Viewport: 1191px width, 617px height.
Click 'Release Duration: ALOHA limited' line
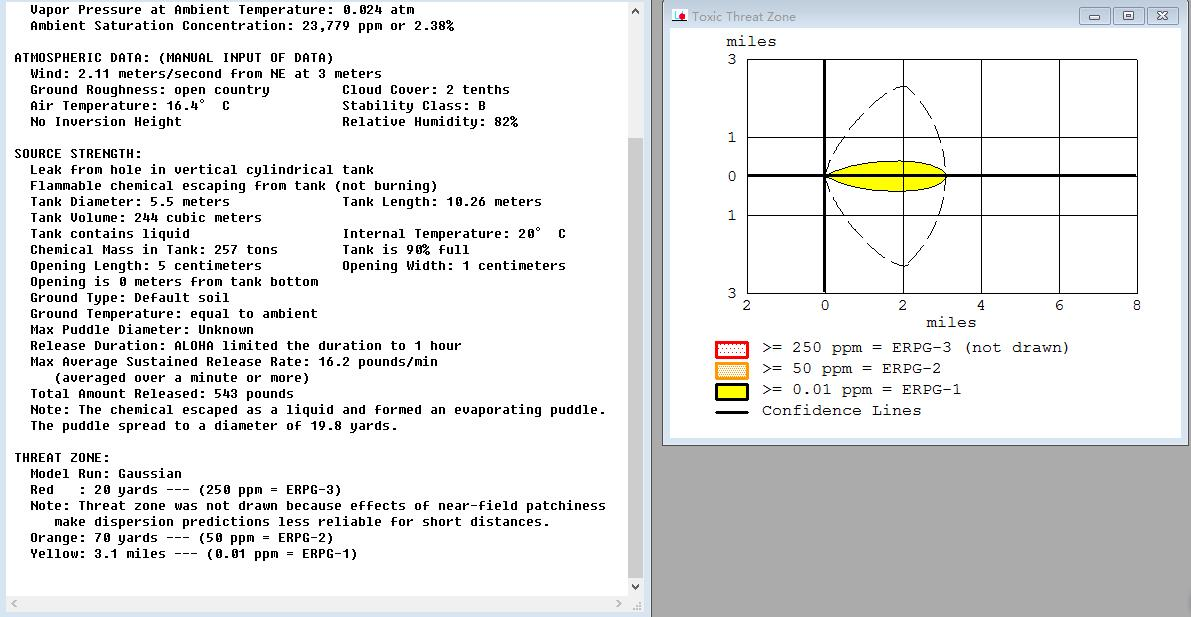click(246, 345)
